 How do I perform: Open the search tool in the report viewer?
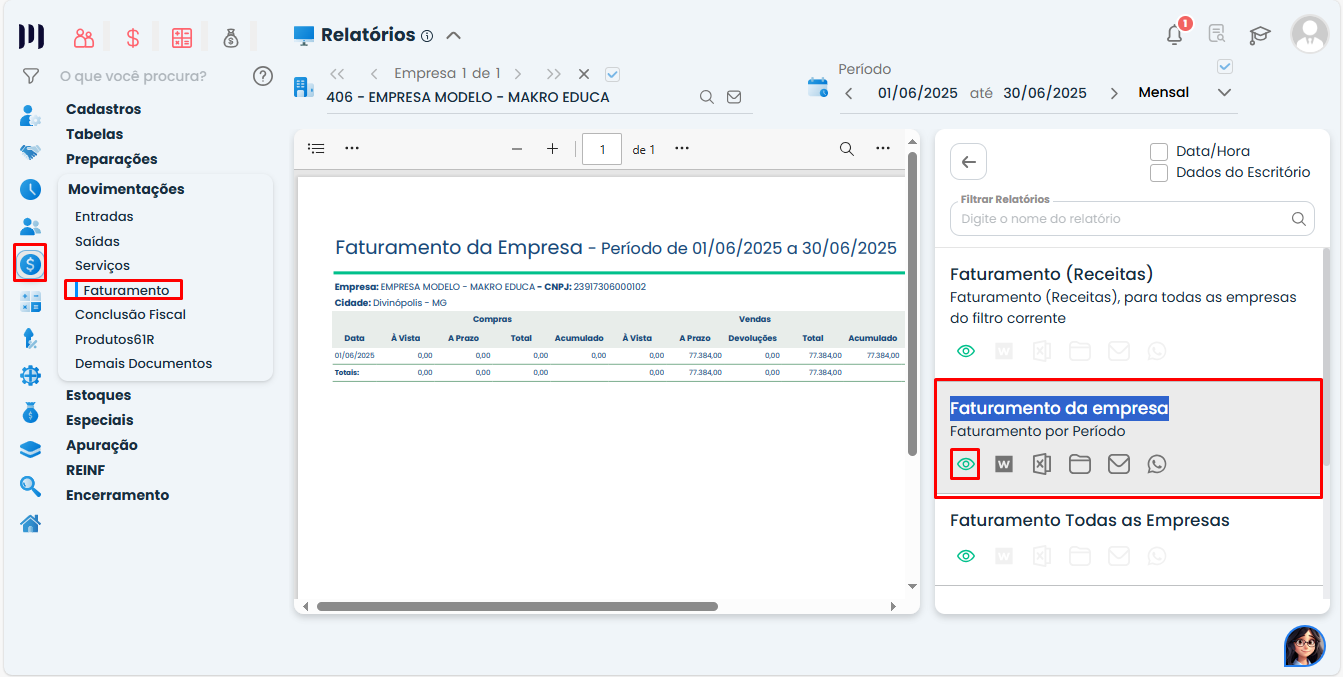(846, 148)
